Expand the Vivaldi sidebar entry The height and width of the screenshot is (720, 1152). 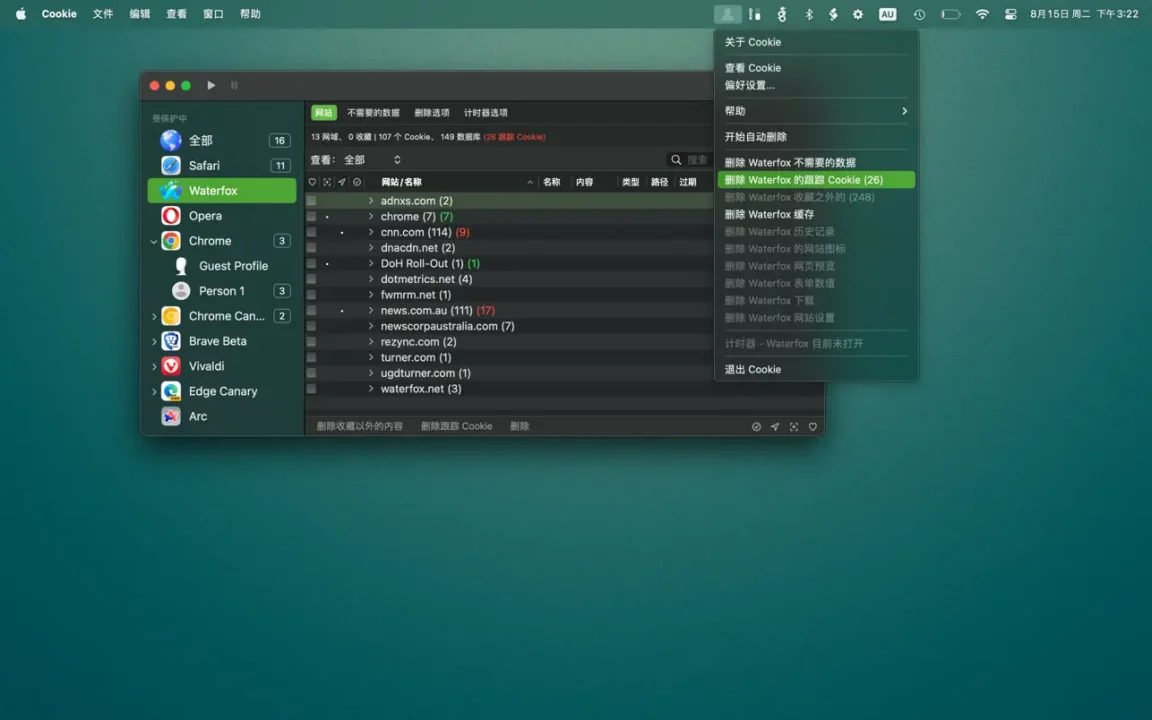point(154,366)
